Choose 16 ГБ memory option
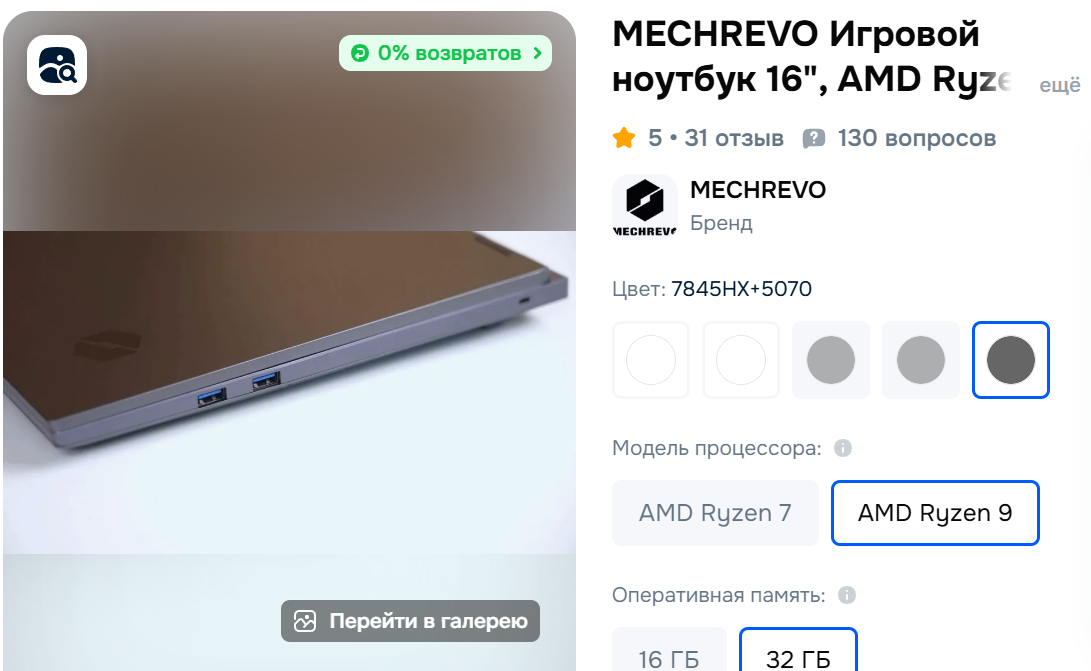The width and height of the screenshot is (1091, 671). [669, 649]
